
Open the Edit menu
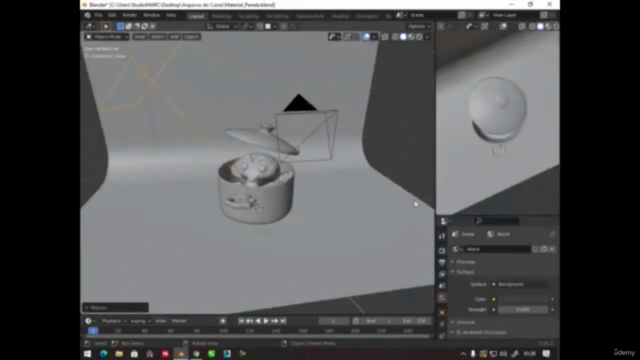(x=112, y=16)
